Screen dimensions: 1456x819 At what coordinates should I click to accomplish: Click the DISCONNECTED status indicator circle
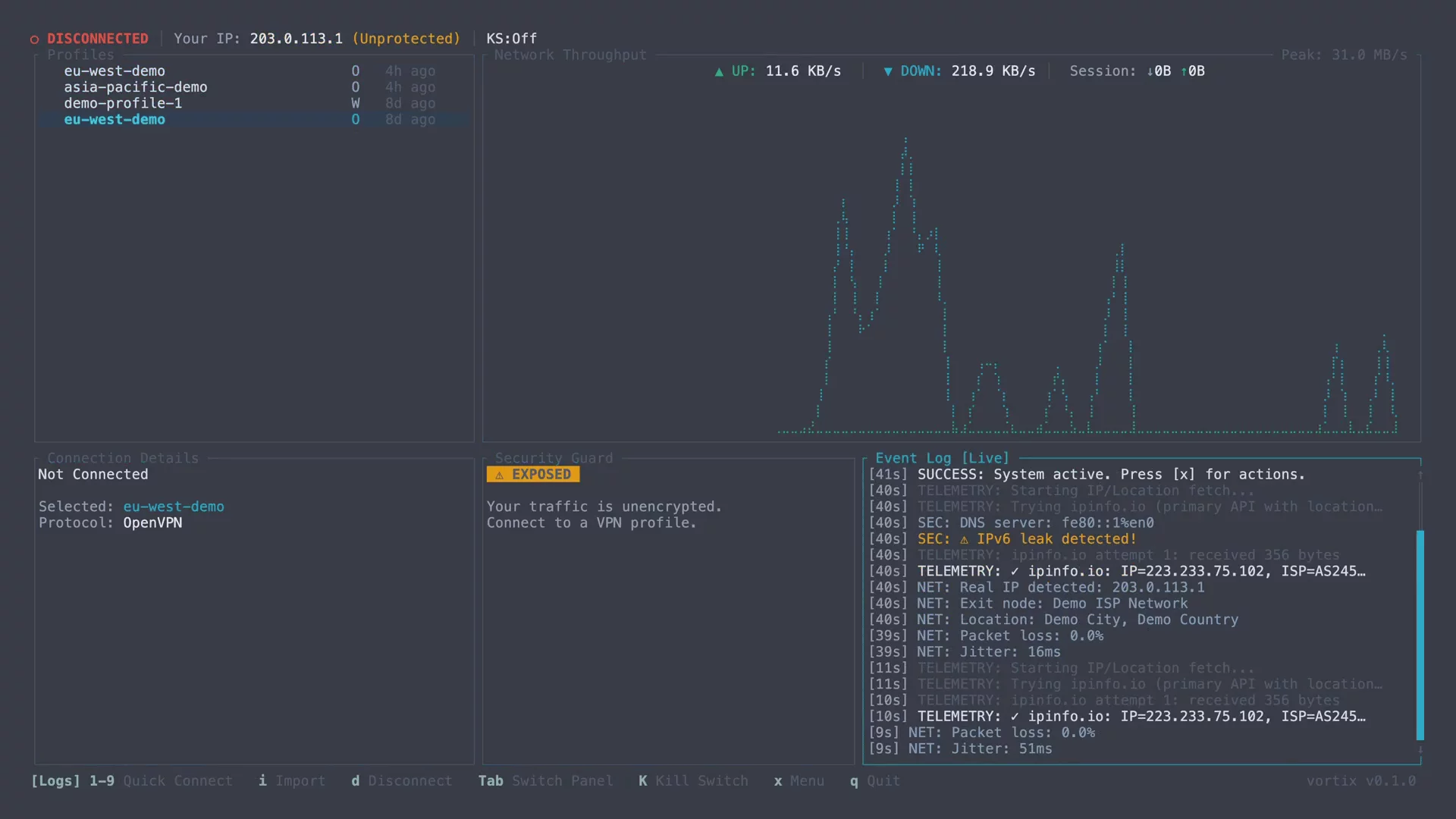34,39
